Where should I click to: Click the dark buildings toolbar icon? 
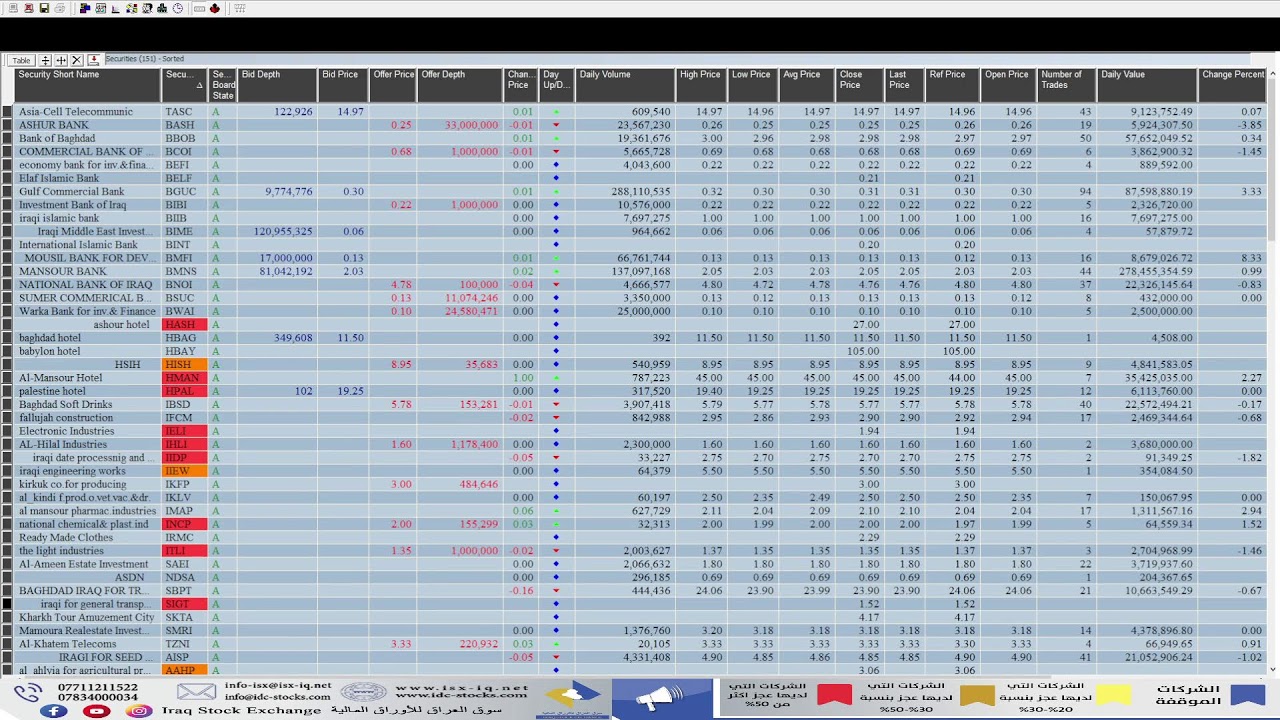162,8
